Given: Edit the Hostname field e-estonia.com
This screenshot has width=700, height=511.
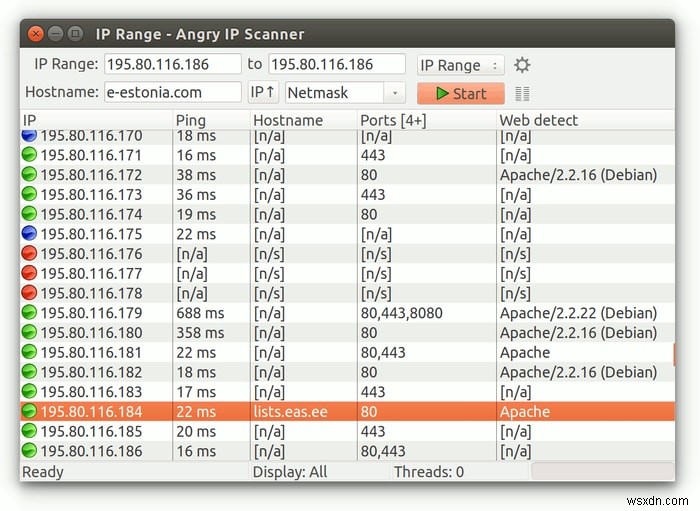Looking at the screenshot, I should [x=173, y=92].
